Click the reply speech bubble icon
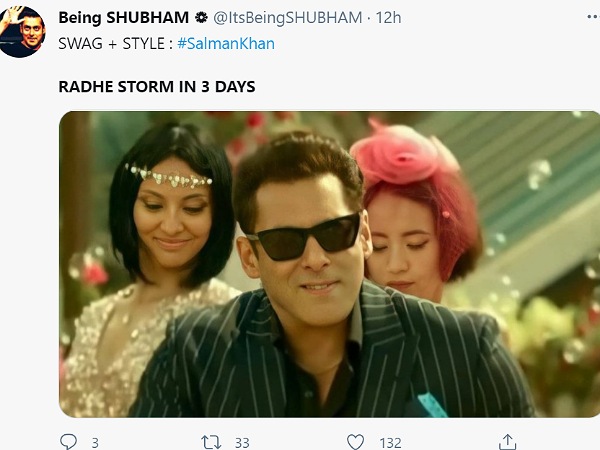 pos(68,441)
